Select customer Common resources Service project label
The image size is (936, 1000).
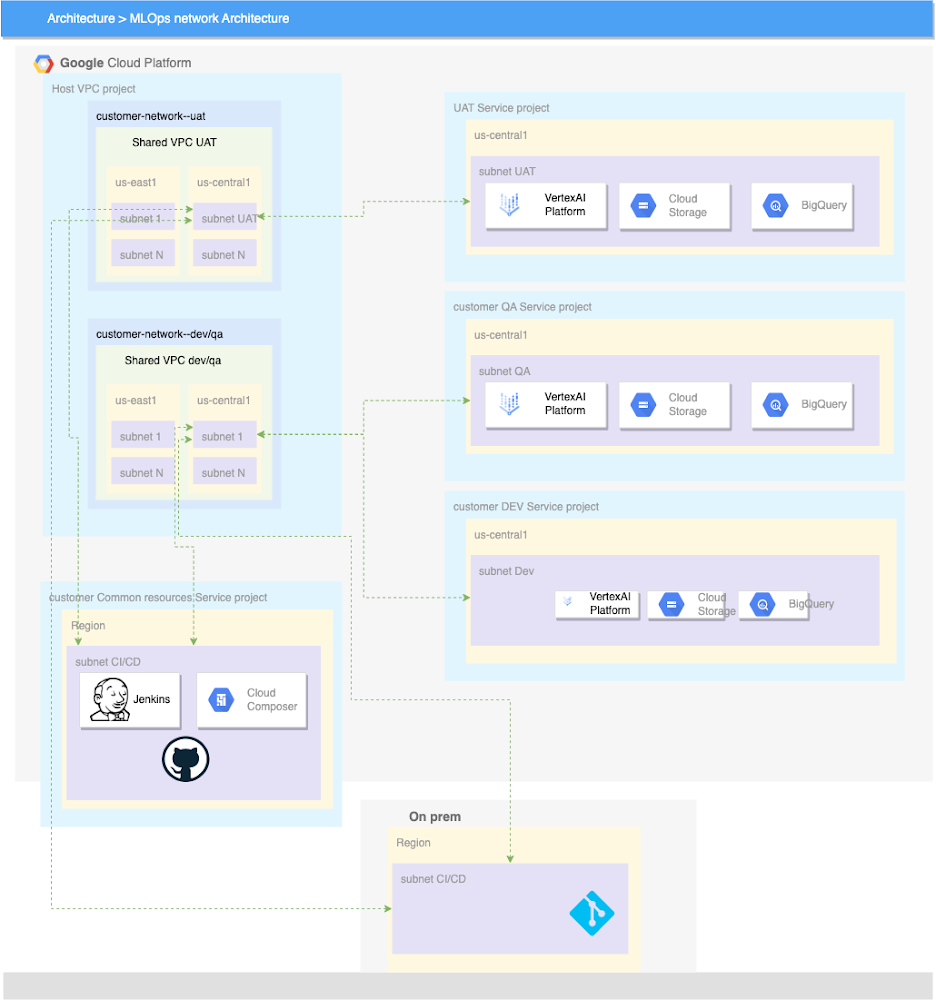[158, 598]
